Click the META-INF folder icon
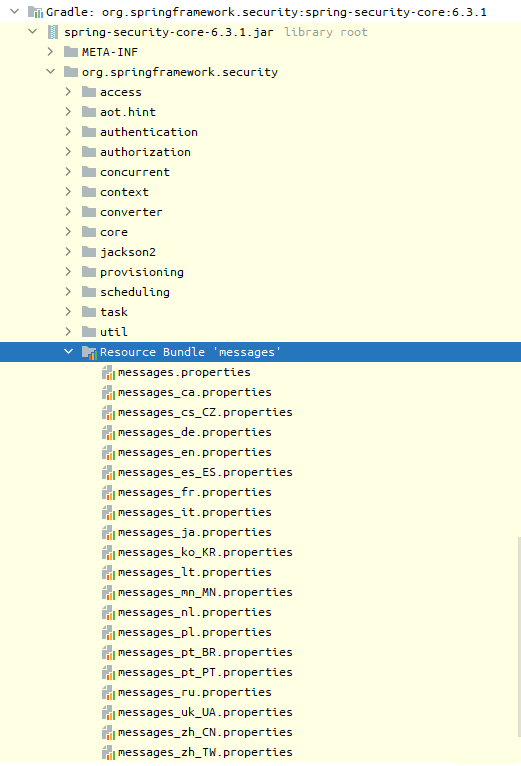The height and width of the screenshot is (766, 521). pyautogui.click(x=71, y=52)
